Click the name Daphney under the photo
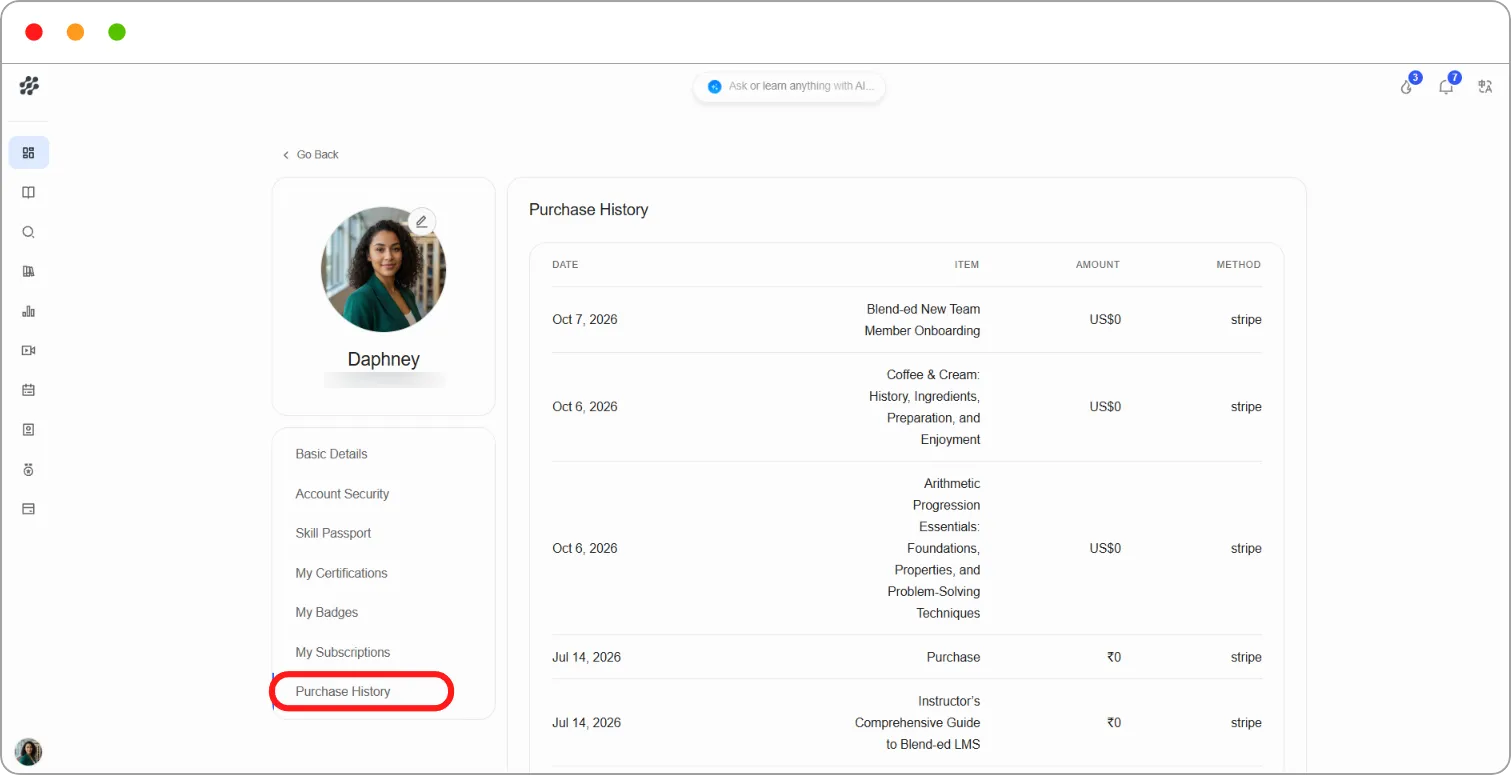 click(383, 359)
